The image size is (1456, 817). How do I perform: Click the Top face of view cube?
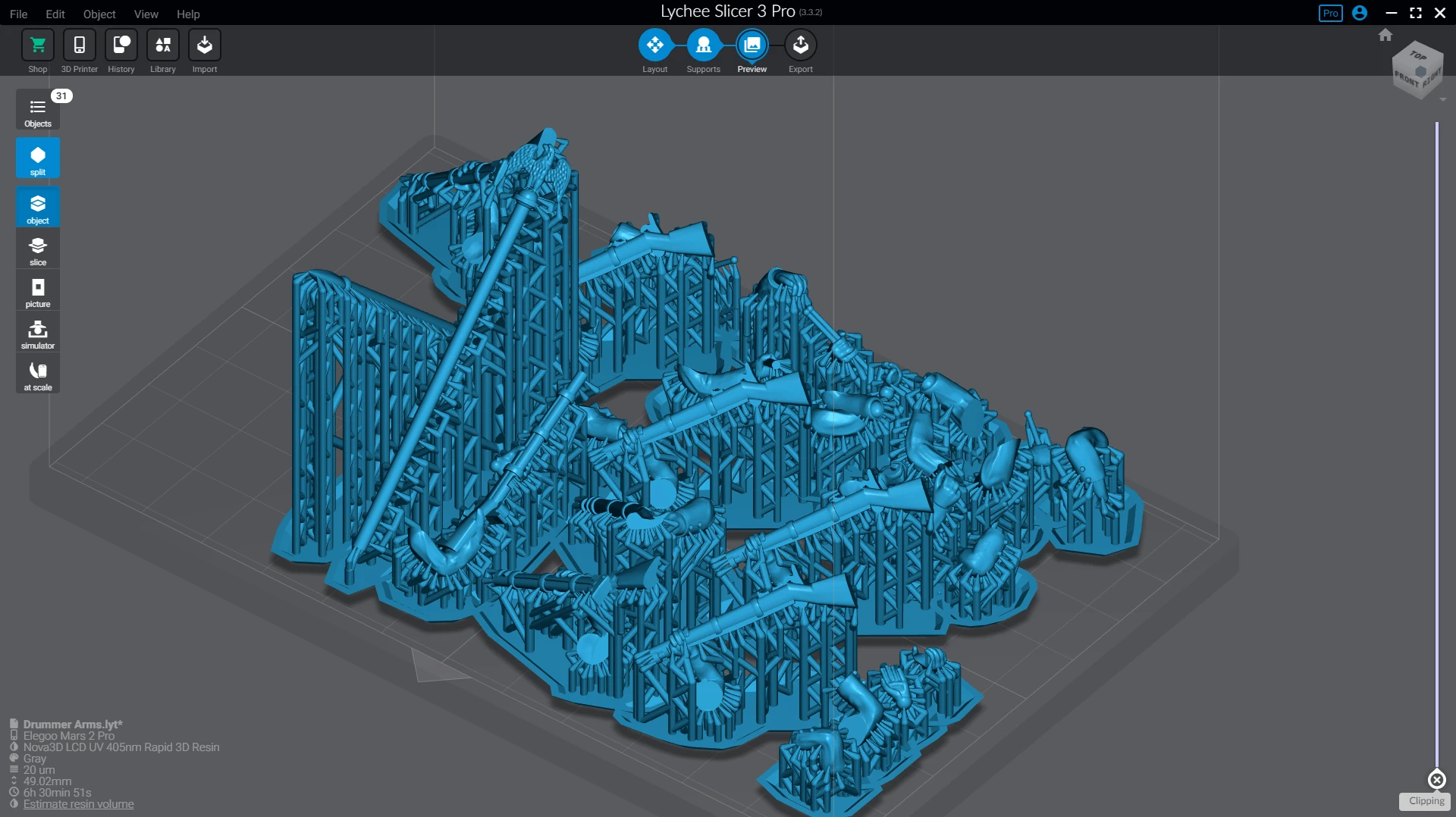[1417, 55]
